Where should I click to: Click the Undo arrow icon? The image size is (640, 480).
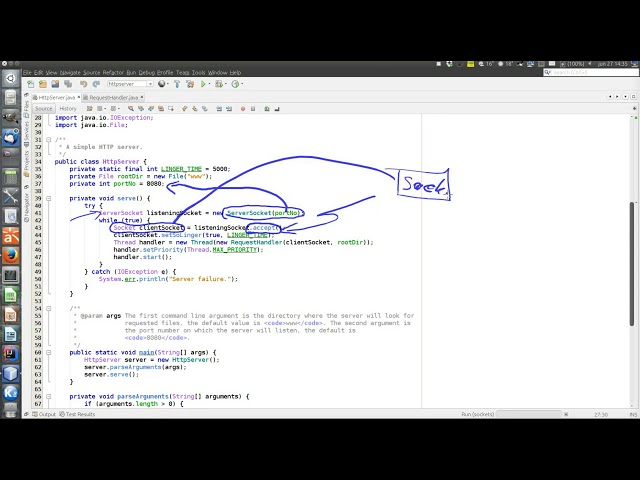coord(84,84)
